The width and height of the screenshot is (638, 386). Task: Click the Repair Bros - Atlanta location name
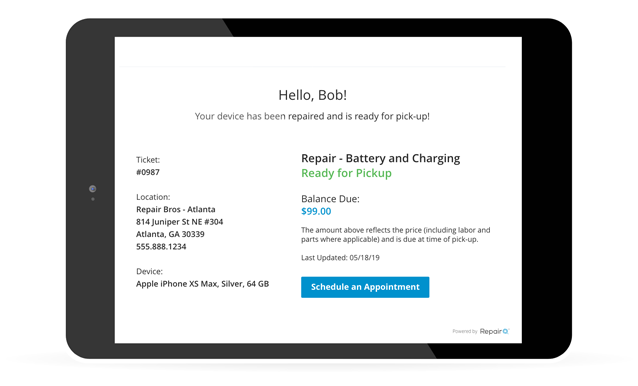176,209
